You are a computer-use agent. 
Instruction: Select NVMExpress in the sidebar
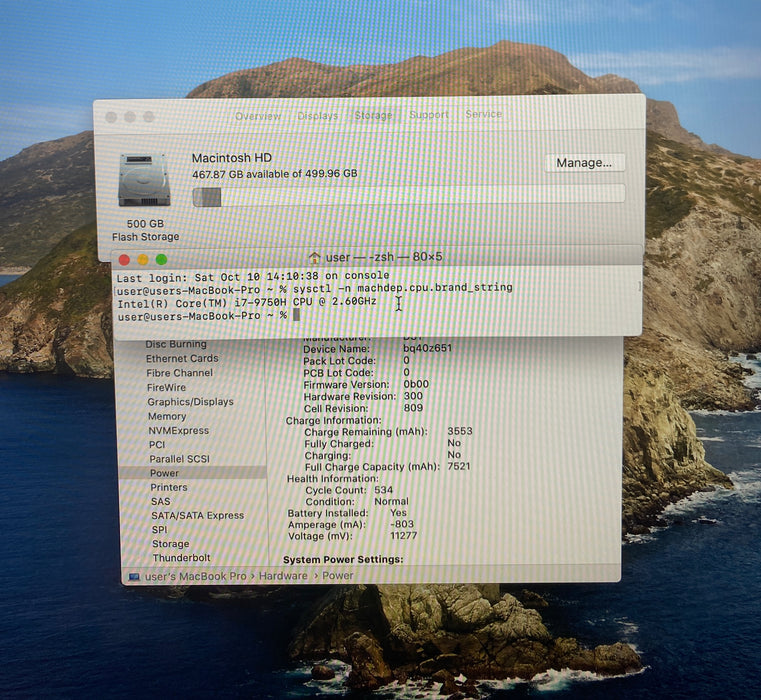click(179, 431)
